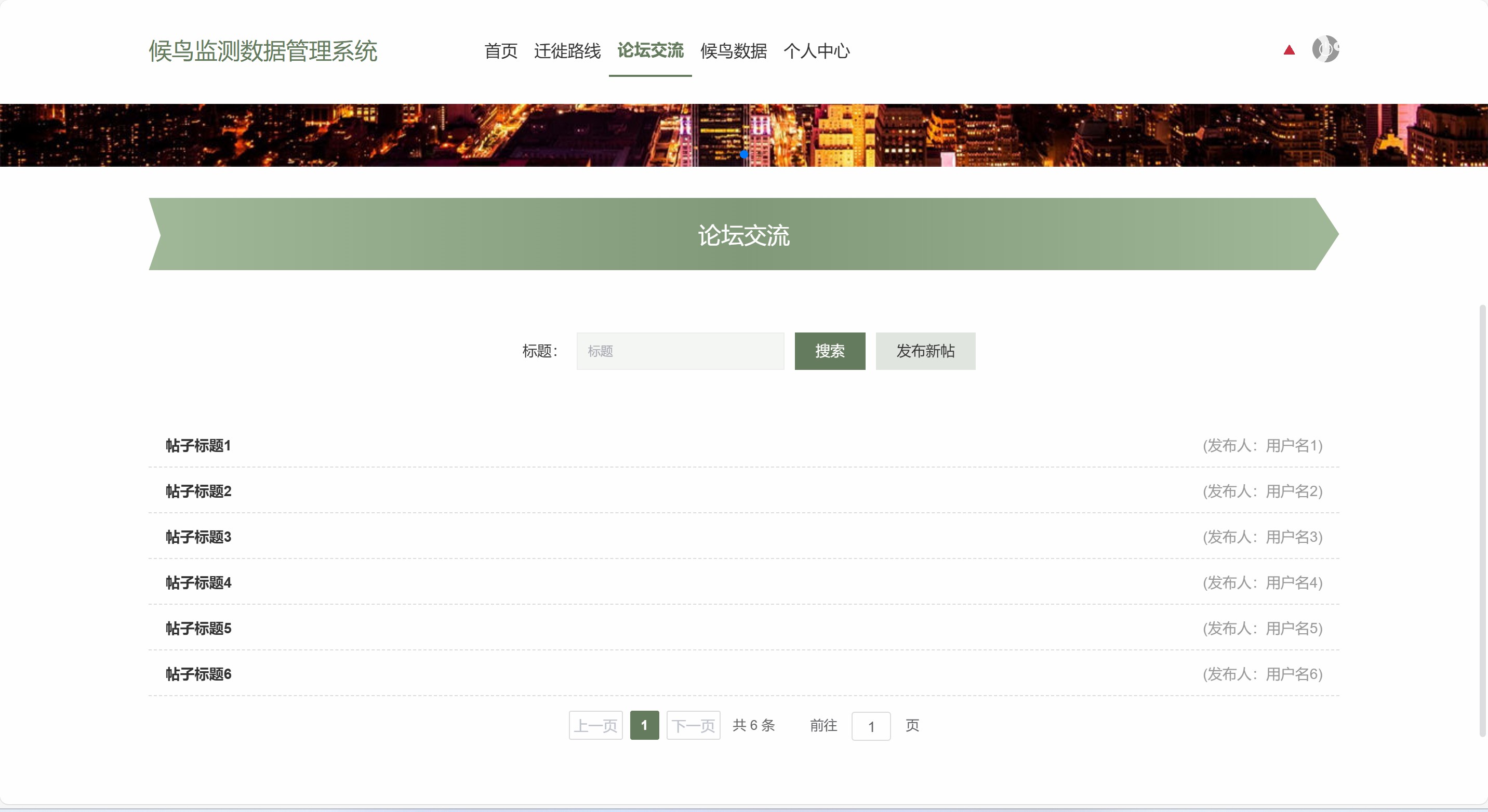The height and width of the screenshot is (812, 1488).
Task: Click the red triangle icon in header
Action: pyautogui.click(x=1288, y=50)
